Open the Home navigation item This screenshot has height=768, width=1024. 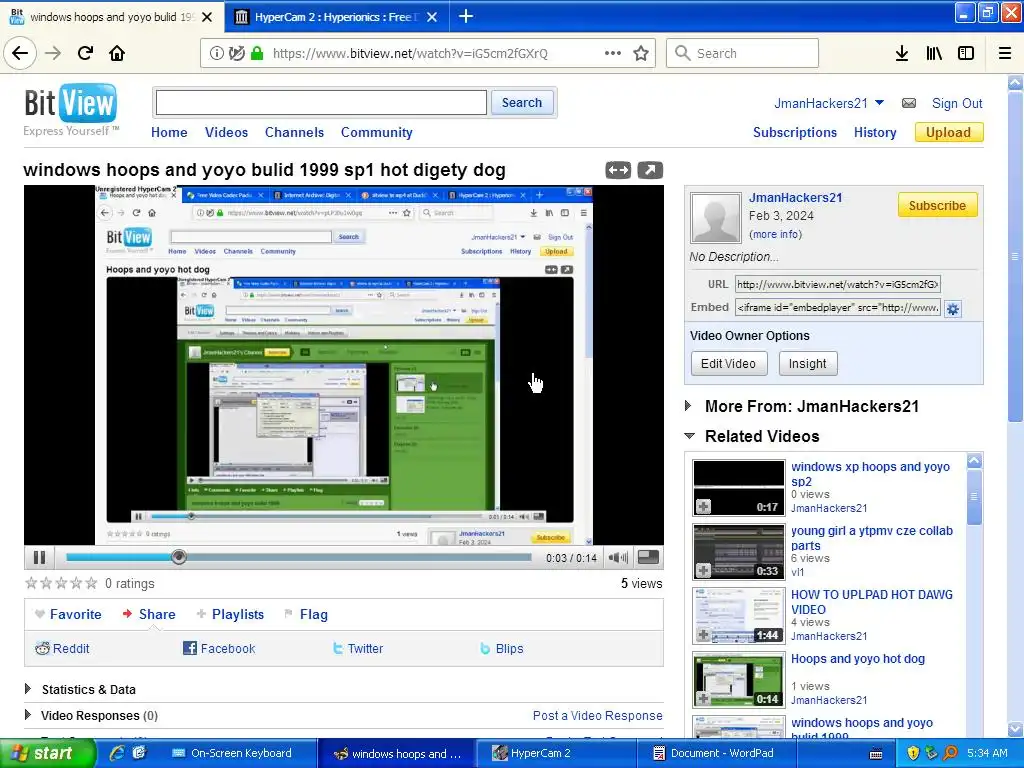169,132
